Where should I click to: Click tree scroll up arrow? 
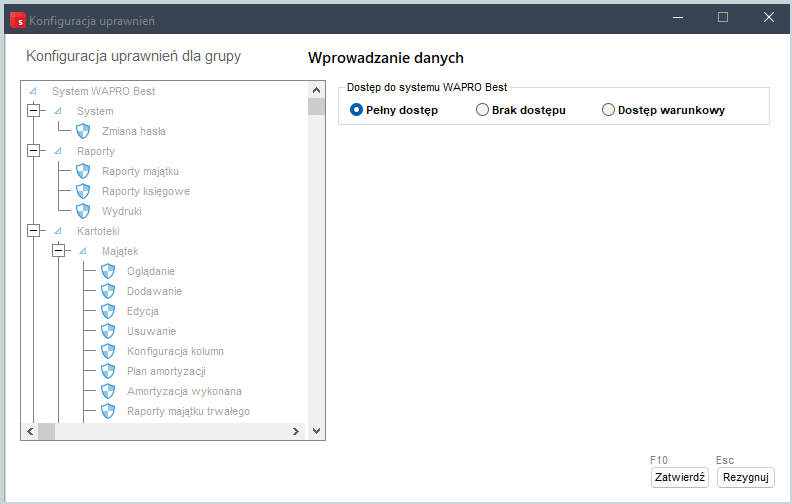click(x=317, y=90)
